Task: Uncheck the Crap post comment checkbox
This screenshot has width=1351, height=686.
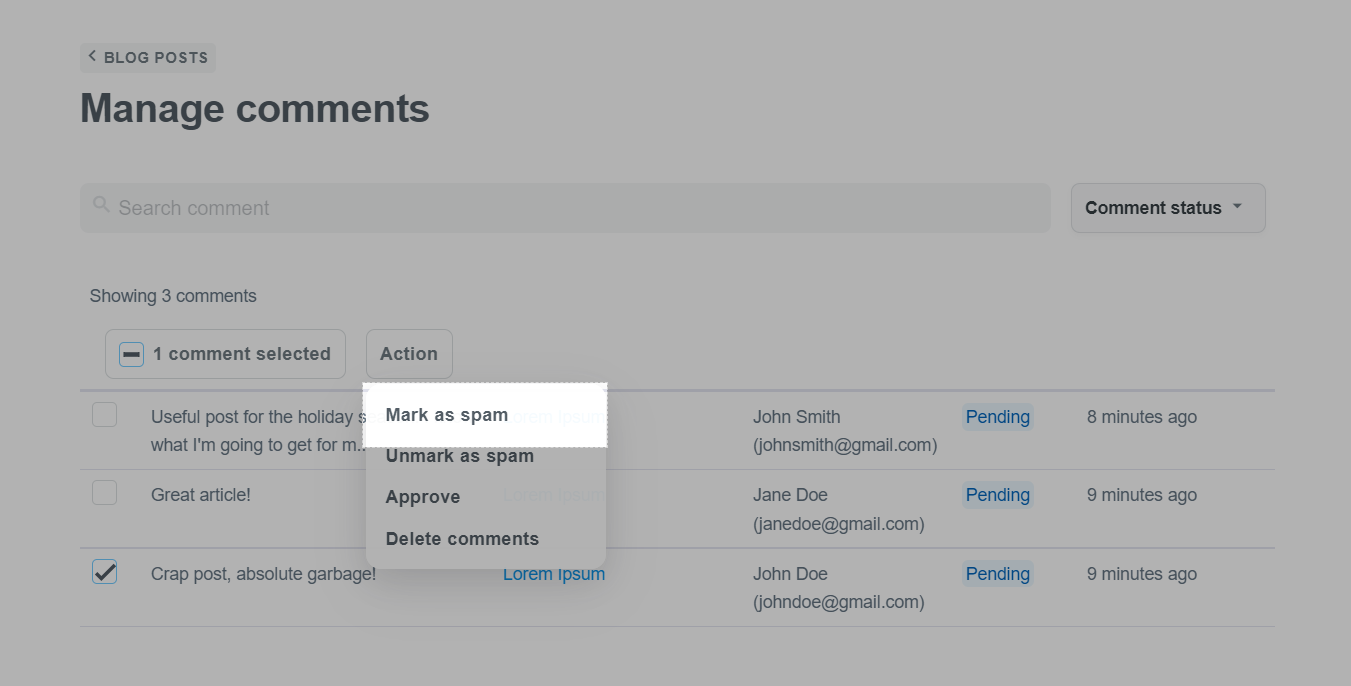Action: click(104, 572)
